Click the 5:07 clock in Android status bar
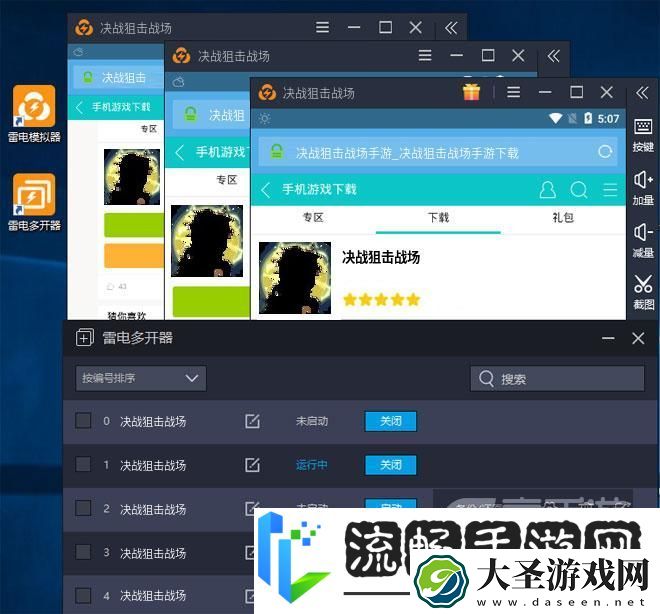Screen dimensions: 660x614 608,119
